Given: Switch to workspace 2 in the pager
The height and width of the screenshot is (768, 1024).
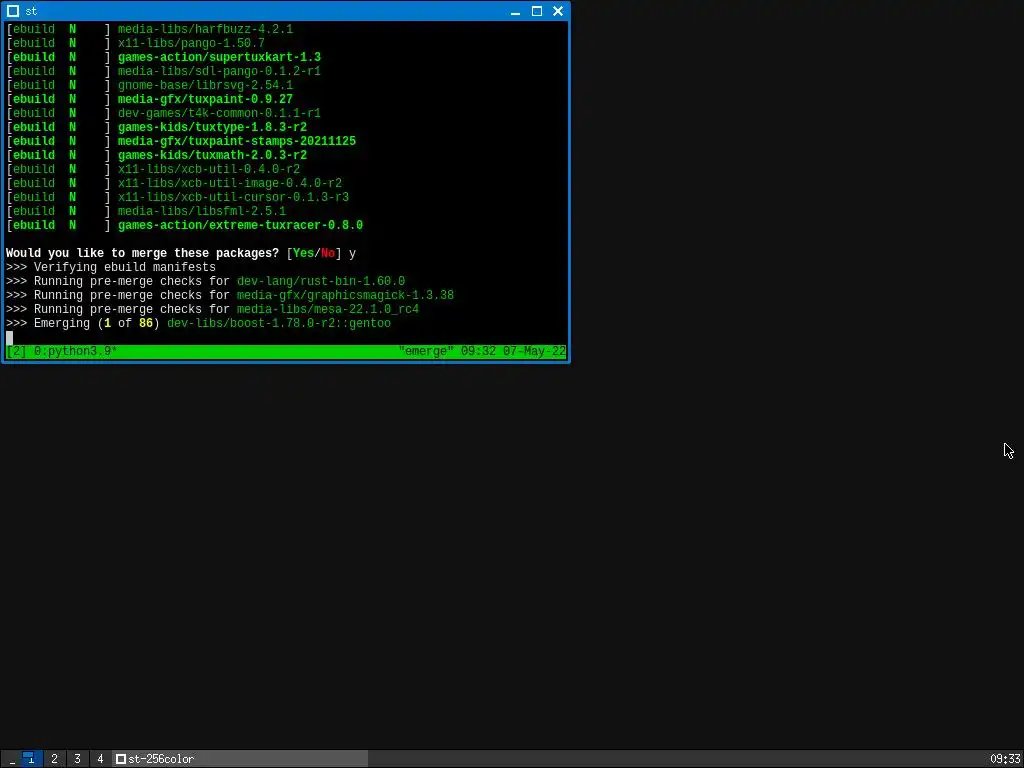Looking at the screenshot, I should [x=54, y=759].
